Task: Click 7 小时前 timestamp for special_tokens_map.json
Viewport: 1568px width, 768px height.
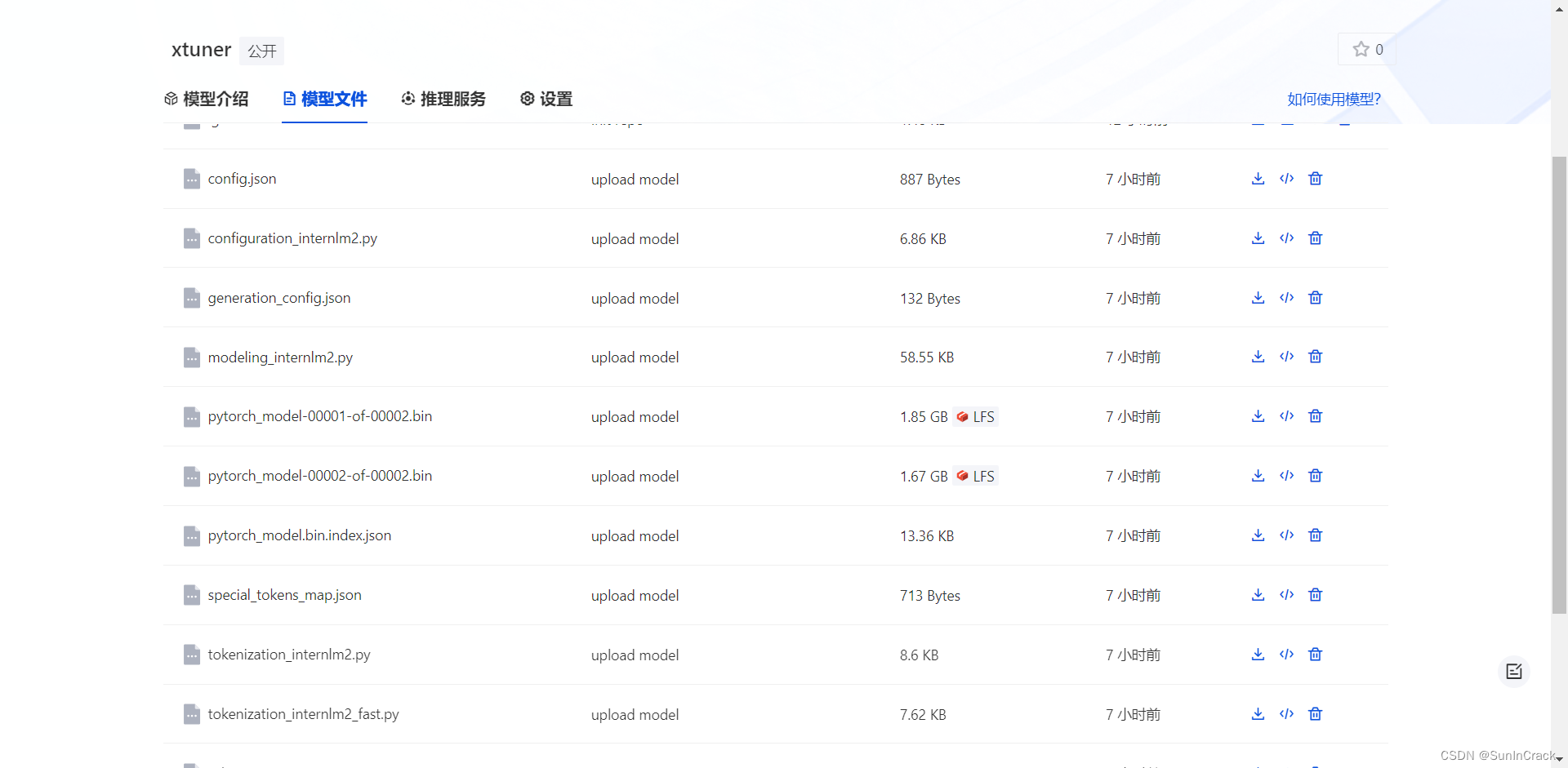Action: click(1133, 596)
